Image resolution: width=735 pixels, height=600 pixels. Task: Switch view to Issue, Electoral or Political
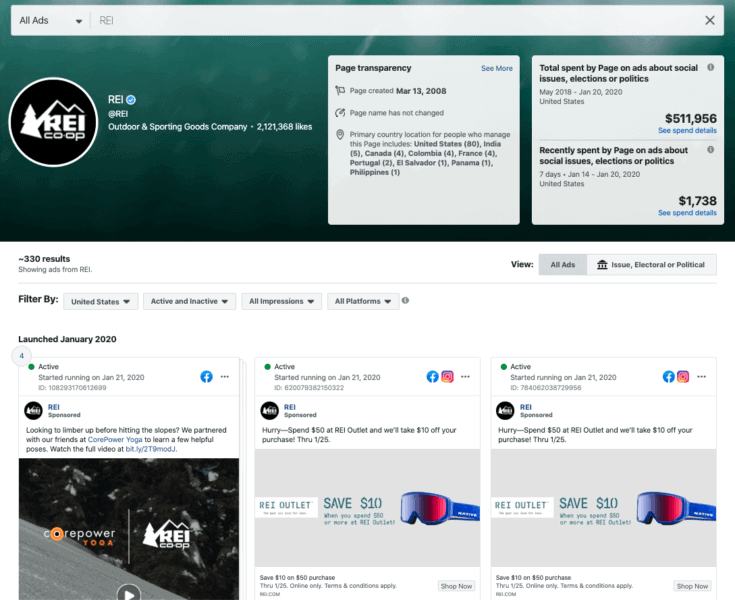[x=652, y=264]
